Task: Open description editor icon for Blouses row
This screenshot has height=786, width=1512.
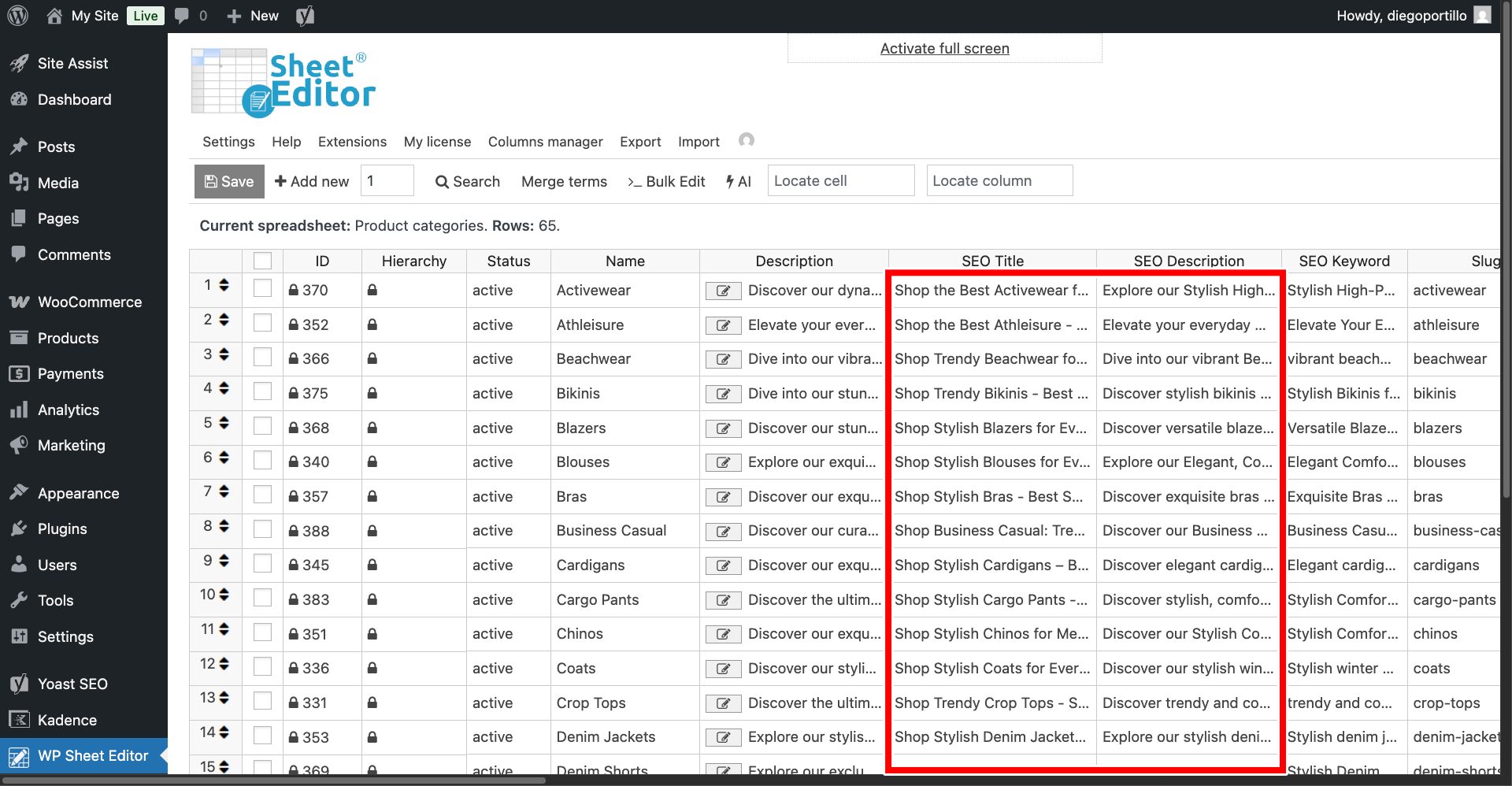Action: tap(723, 462)
